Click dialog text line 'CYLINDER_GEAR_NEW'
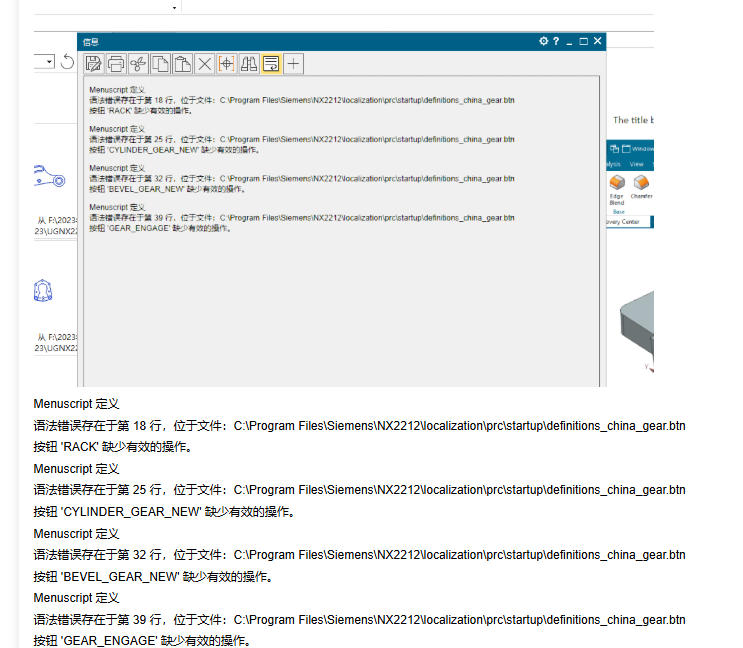 click(174, 150)
